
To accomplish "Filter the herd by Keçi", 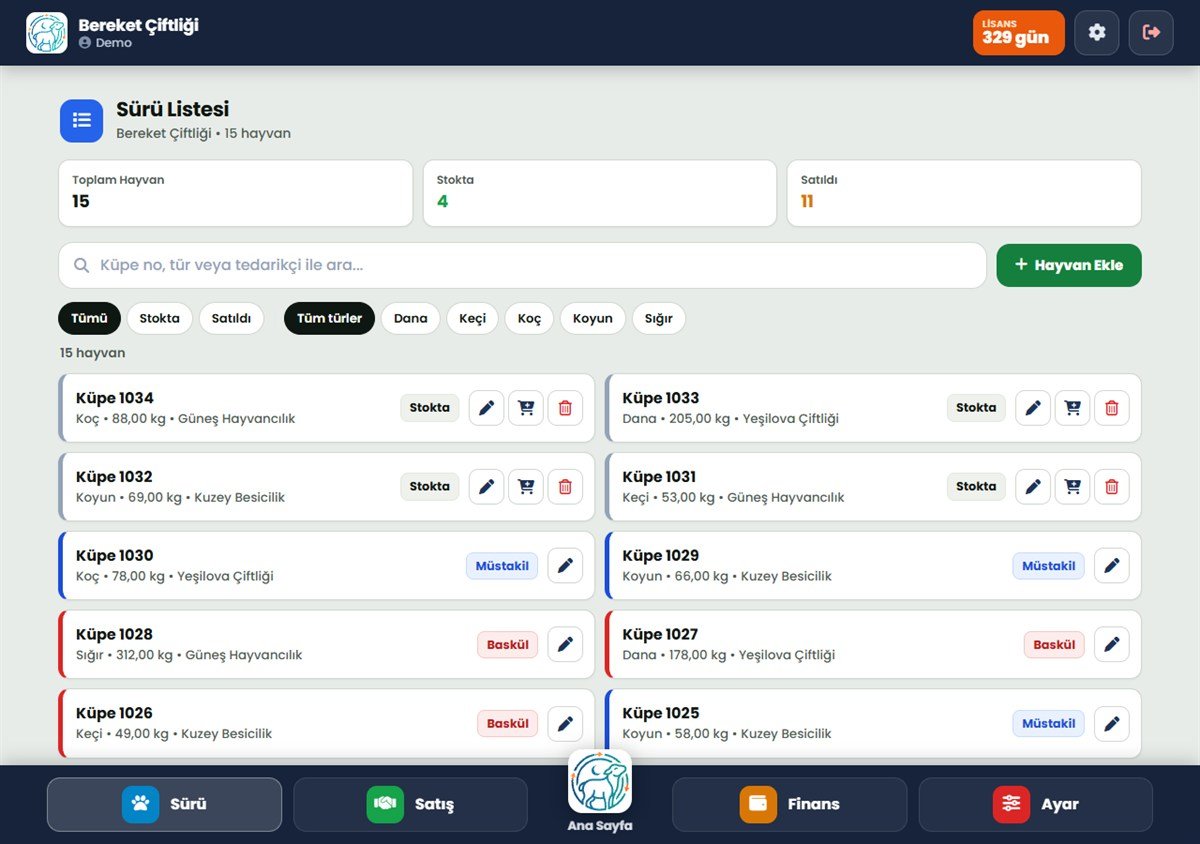I will point(472,318).
